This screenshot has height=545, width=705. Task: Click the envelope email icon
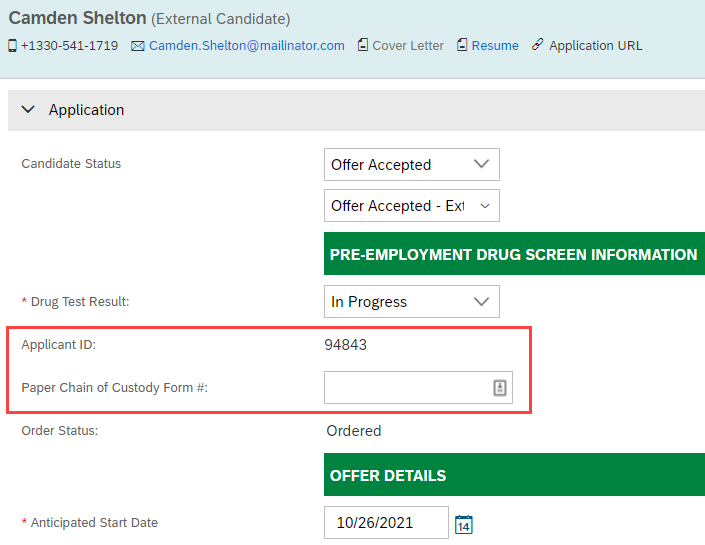pos(138,46)
